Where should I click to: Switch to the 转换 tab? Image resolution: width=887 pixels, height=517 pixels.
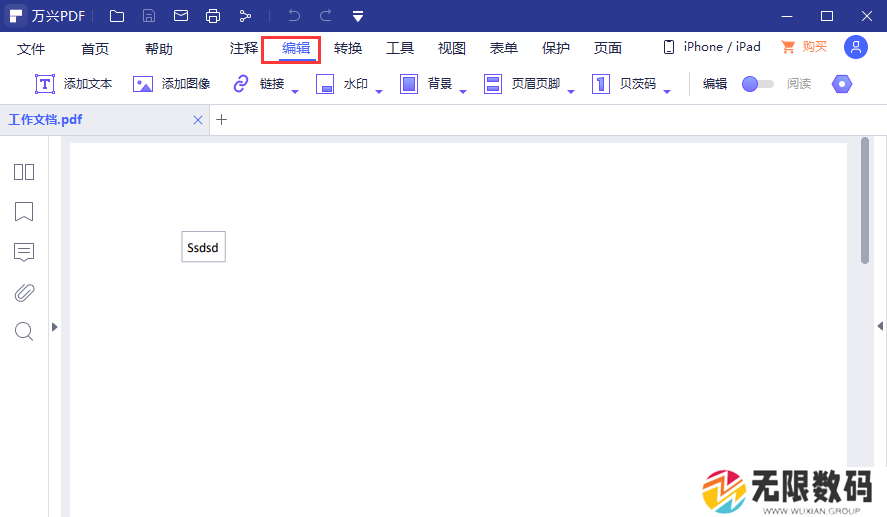point(348,48)
